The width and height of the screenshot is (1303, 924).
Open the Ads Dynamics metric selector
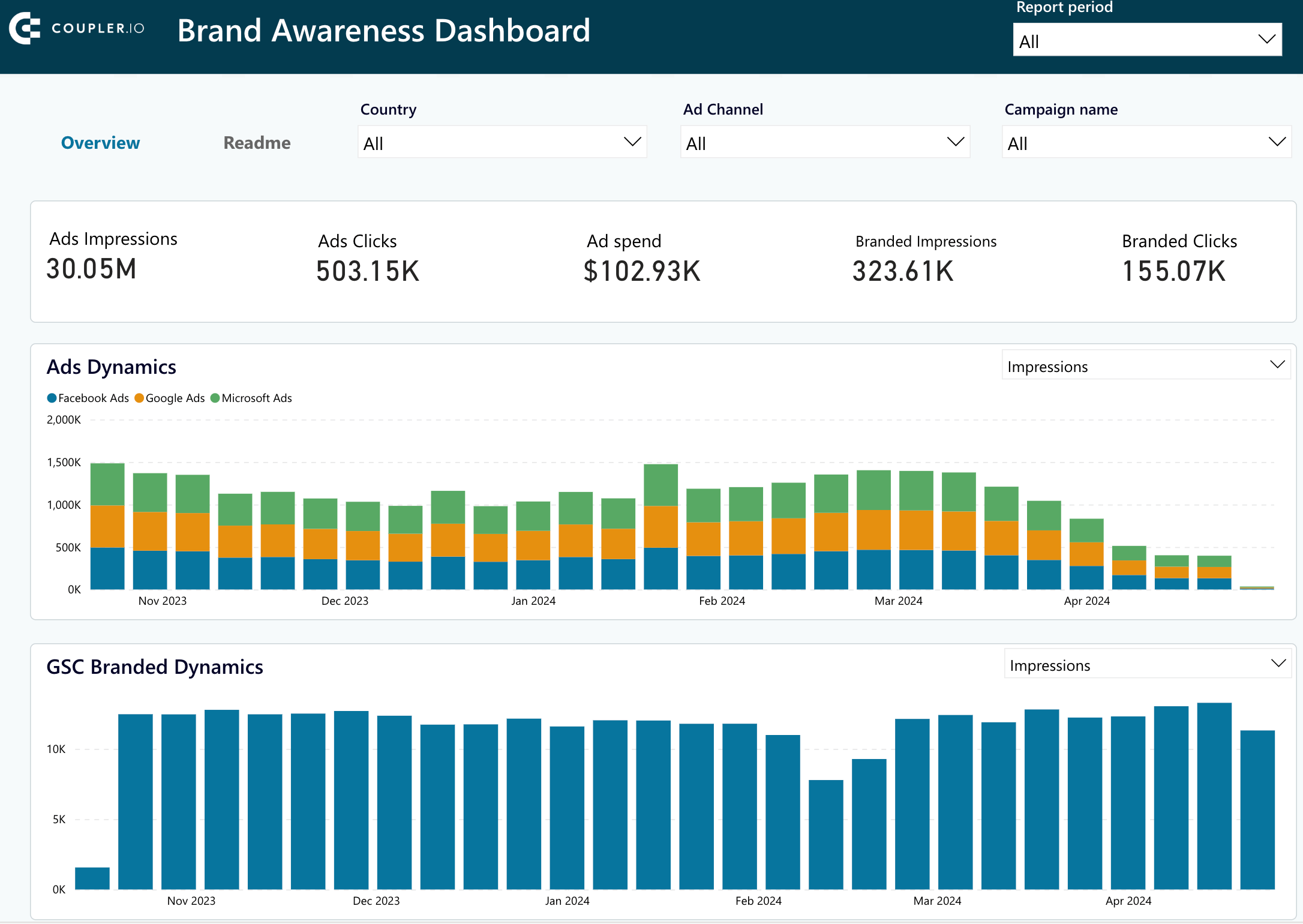(1145, 365)
